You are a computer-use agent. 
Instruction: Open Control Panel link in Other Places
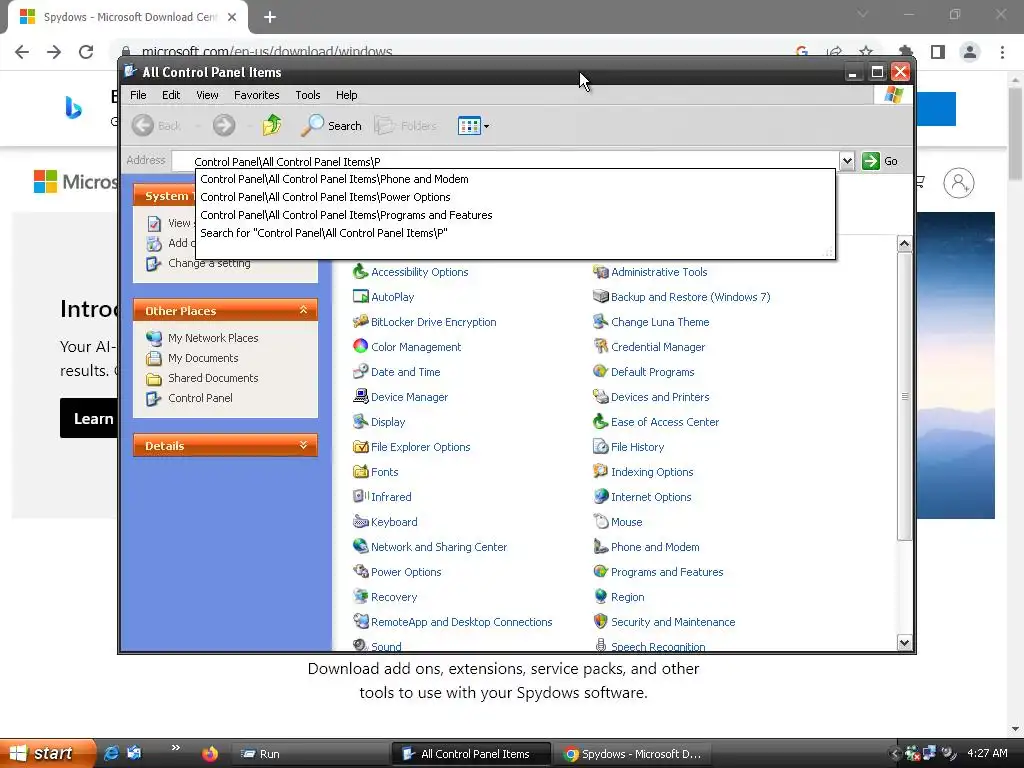click(200, 398)
